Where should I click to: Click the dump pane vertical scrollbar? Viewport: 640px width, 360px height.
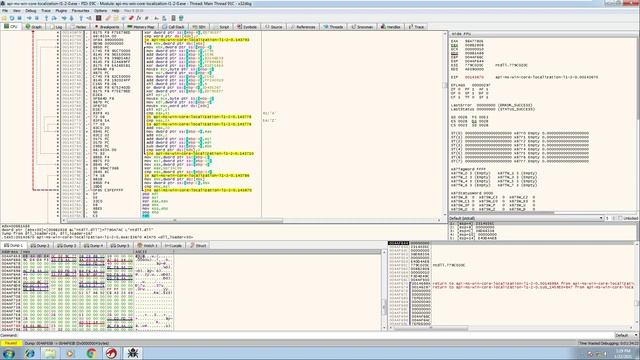(x=384, y=290)
